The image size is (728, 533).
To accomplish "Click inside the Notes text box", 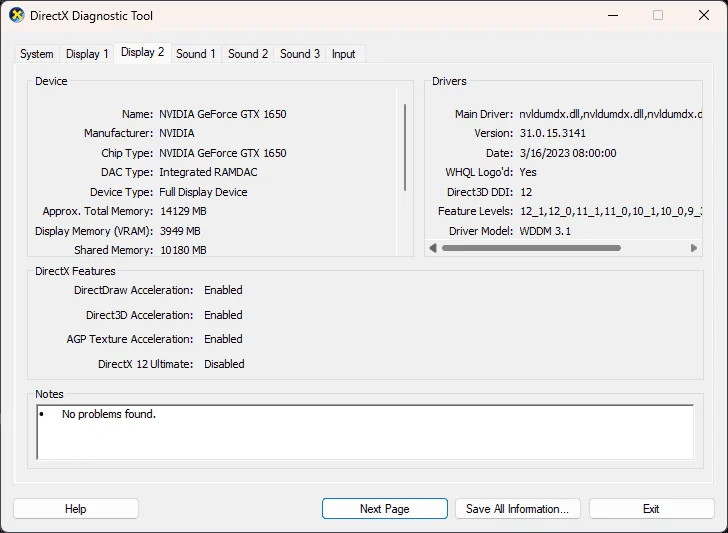I will pos(365,432).
